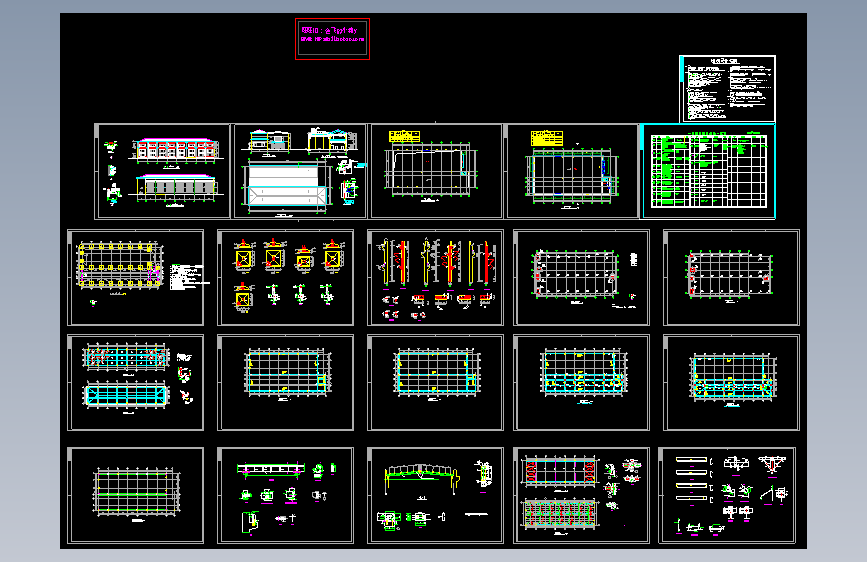
Task: Click the sheet with two stacked cyan plans
Action: (135, 382)
